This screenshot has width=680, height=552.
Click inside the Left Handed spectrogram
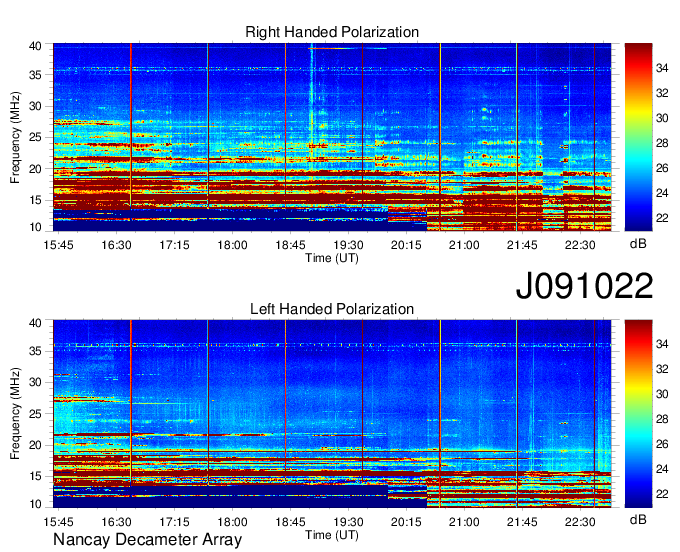[332, 414]
